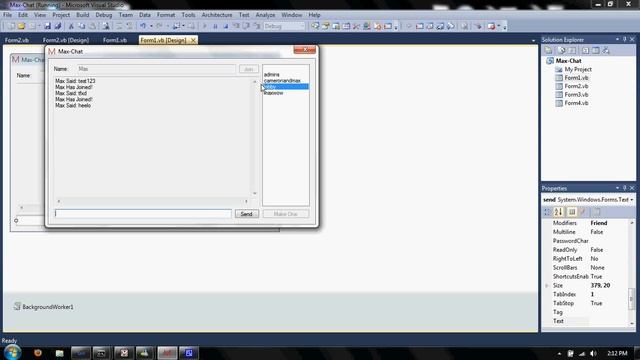
Task: Open the Debug menu
Action: coord(104,15)
